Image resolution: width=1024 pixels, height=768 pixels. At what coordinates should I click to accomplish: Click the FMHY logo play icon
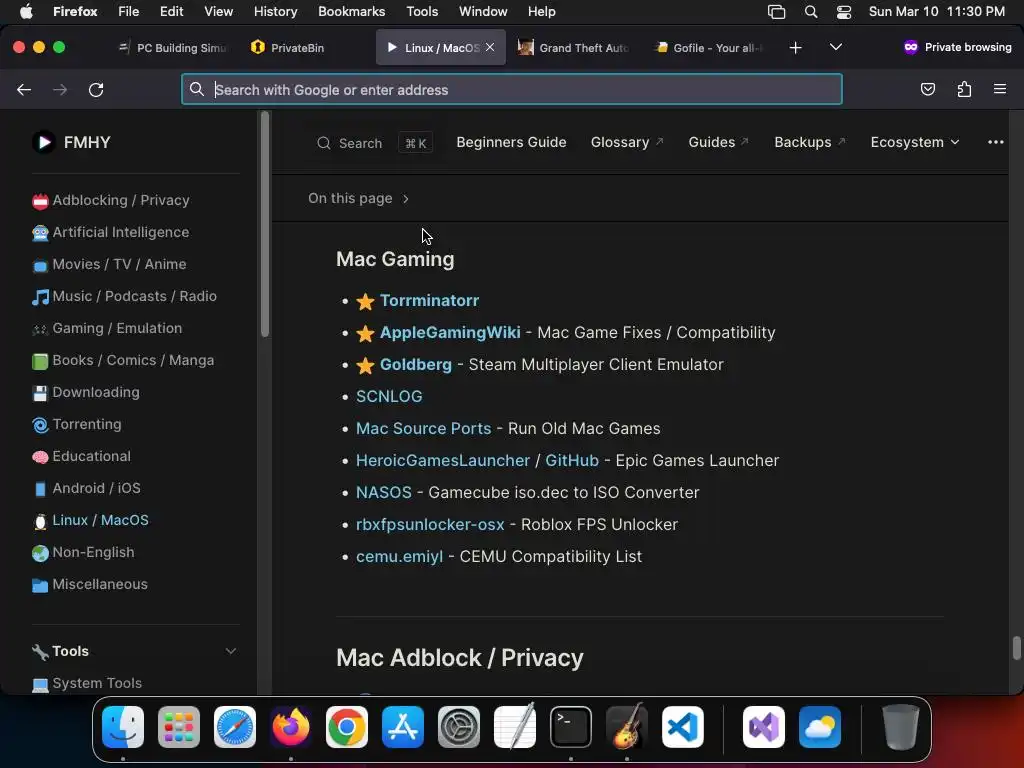(x=44, y=142)
